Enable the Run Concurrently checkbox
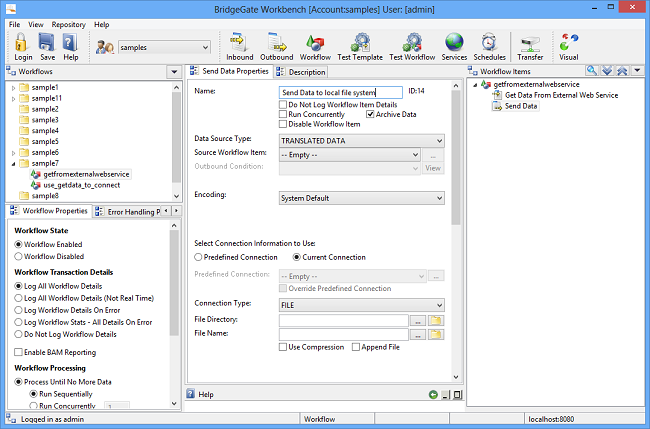The height and width of the screenshot is (429, 650). point(284,114)
